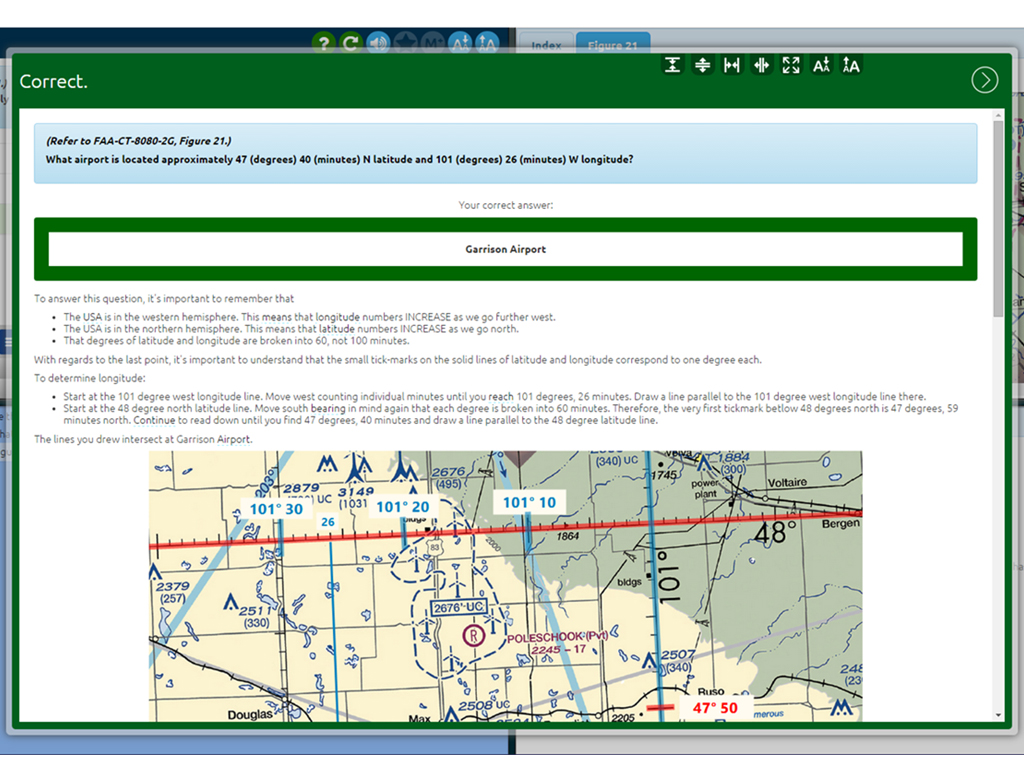
Task: Toggle sound with the speaker icon
Action: pyautogui.click(x=378, y=43)
